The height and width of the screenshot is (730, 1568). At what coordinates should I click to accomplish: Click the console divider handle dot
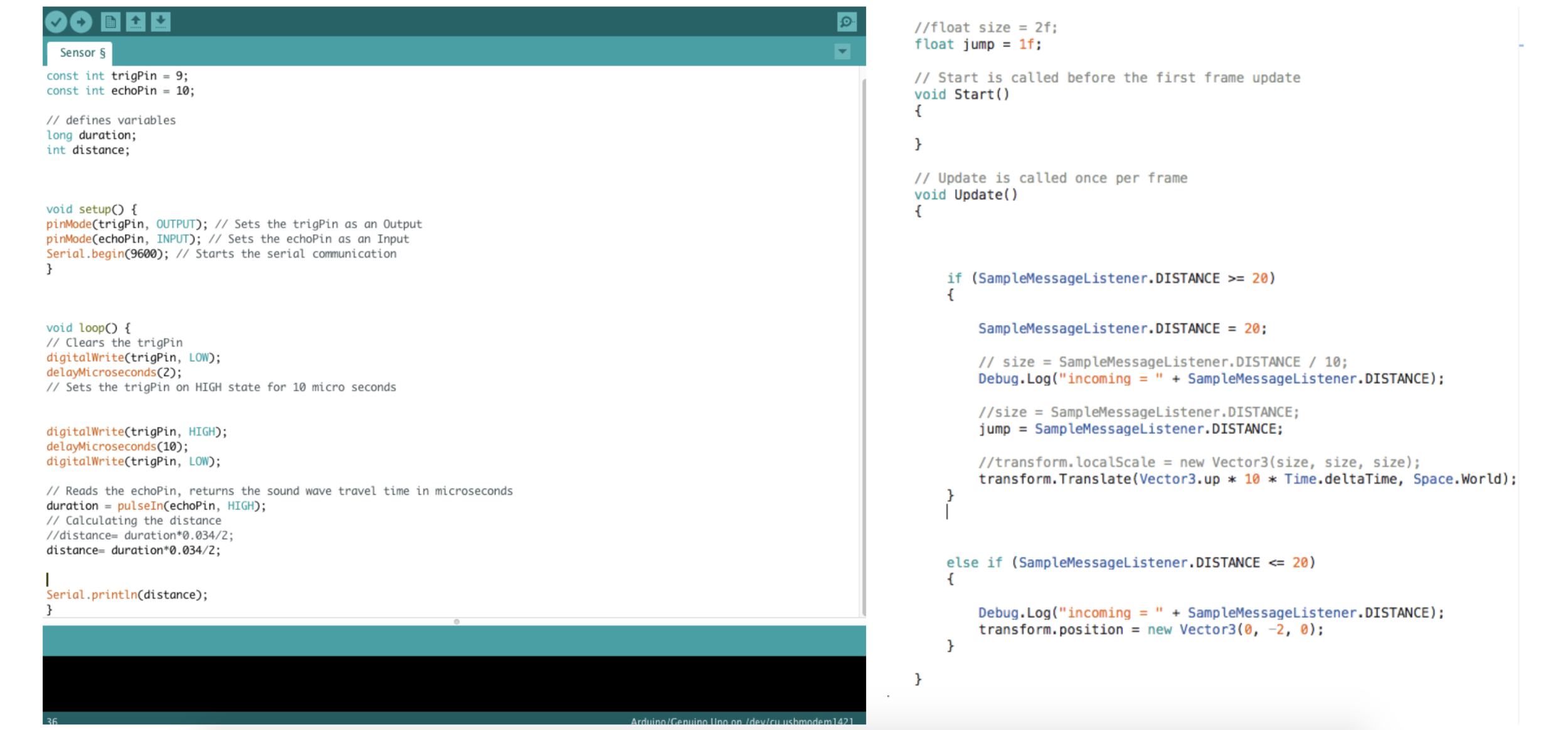tap(457, 622)
